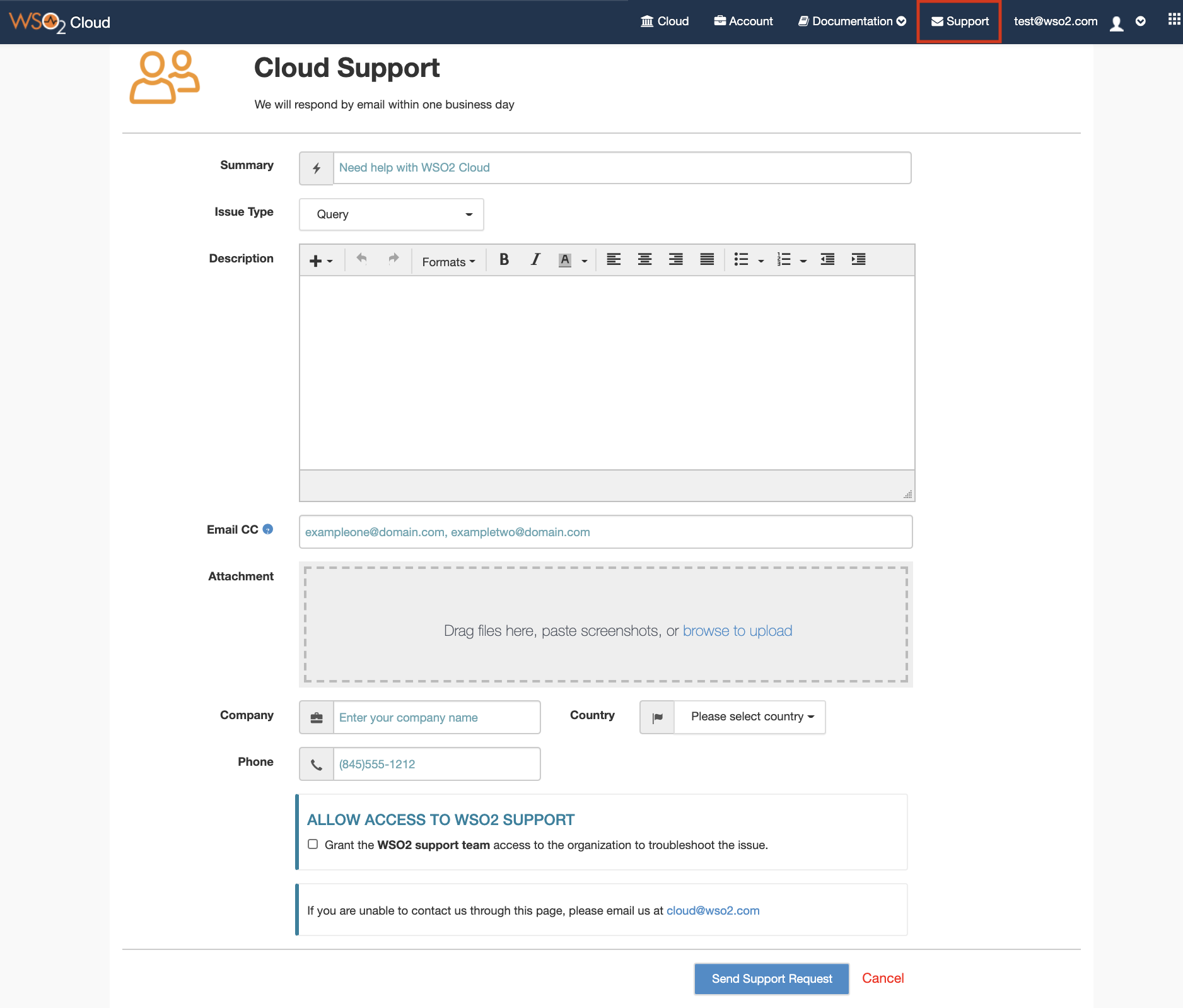Click the undo arrow in description toolbar
Screen dimensions: 1183x1008
click(361, 259)
